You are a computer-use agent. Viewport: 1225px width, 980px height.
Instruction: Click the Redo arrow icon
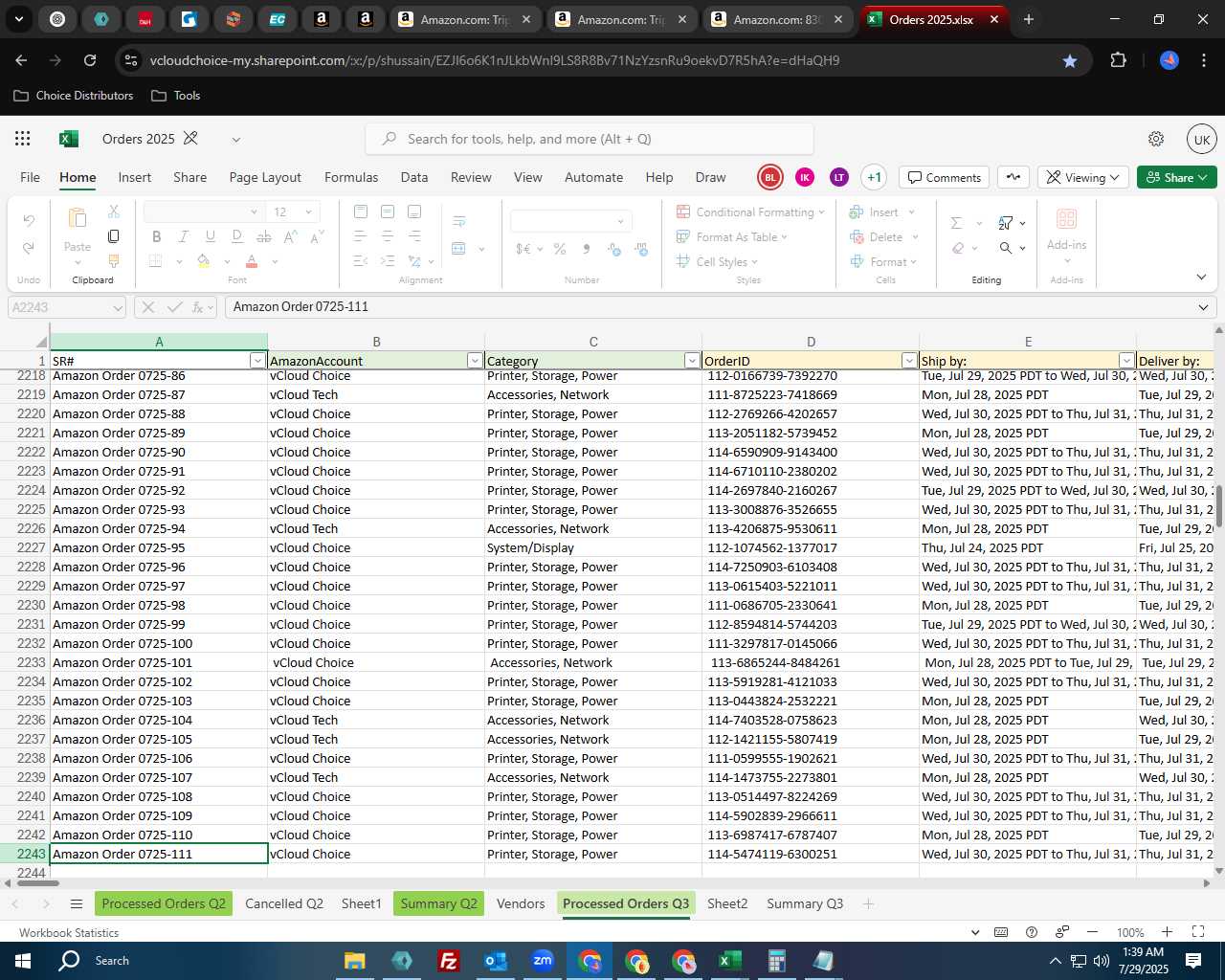pyautogui.click(x=29, y=248)
